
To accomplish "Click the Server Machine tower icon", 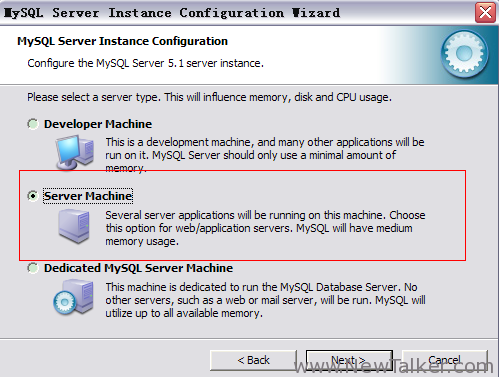I will [74, 227].
